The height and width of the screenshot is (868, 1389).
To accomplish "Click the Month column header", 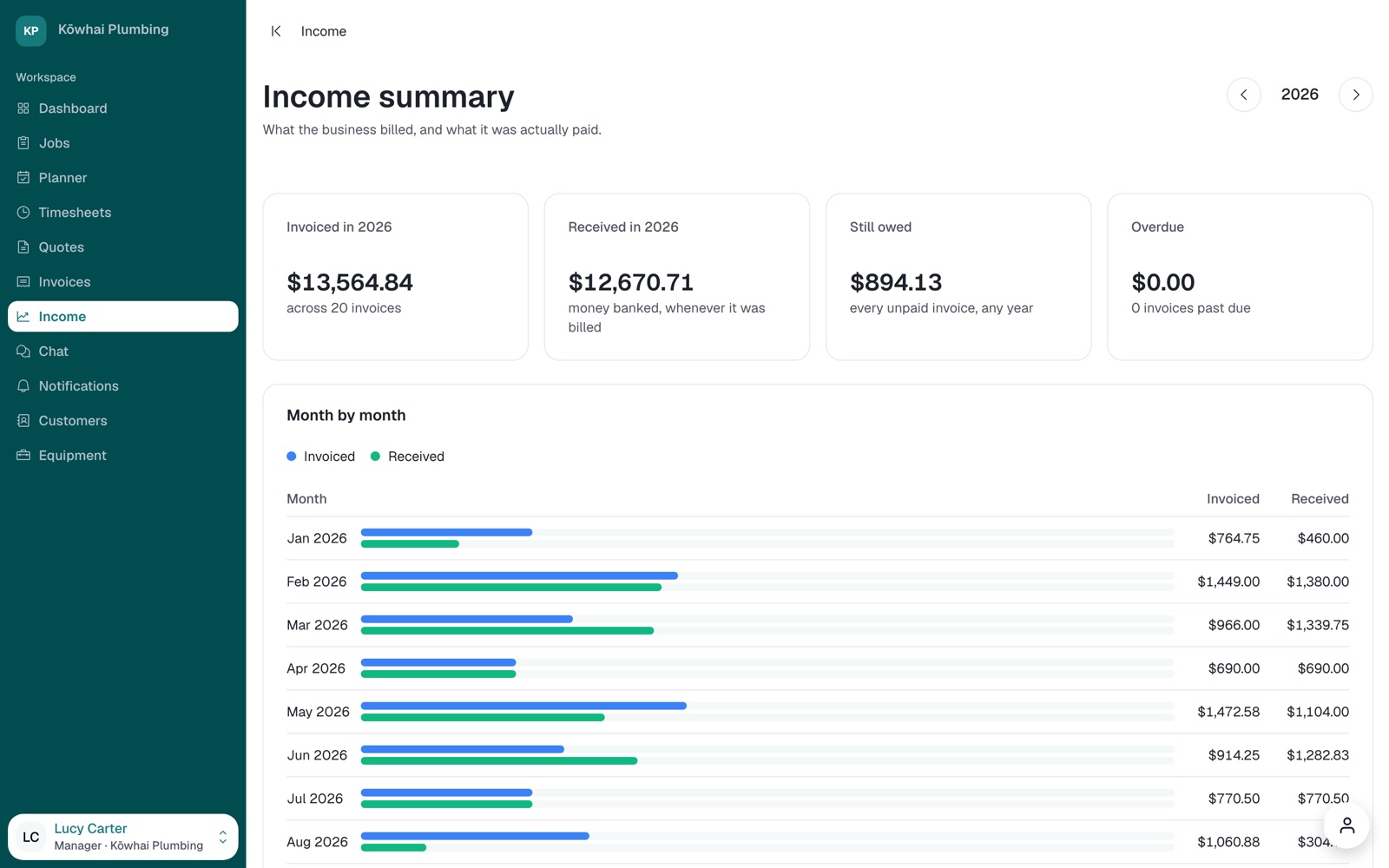I will (x=307, y=499).
